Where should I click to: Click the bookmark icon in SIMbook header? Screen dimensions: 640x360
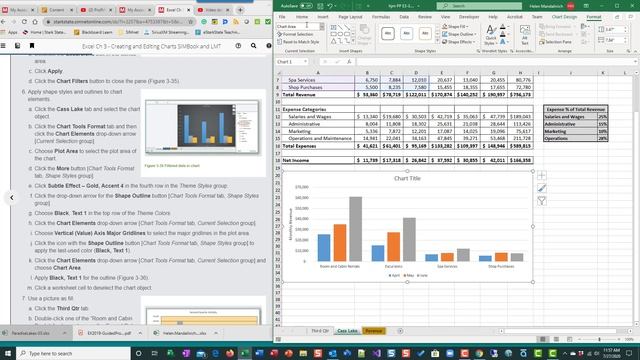[x=32, y=46]
